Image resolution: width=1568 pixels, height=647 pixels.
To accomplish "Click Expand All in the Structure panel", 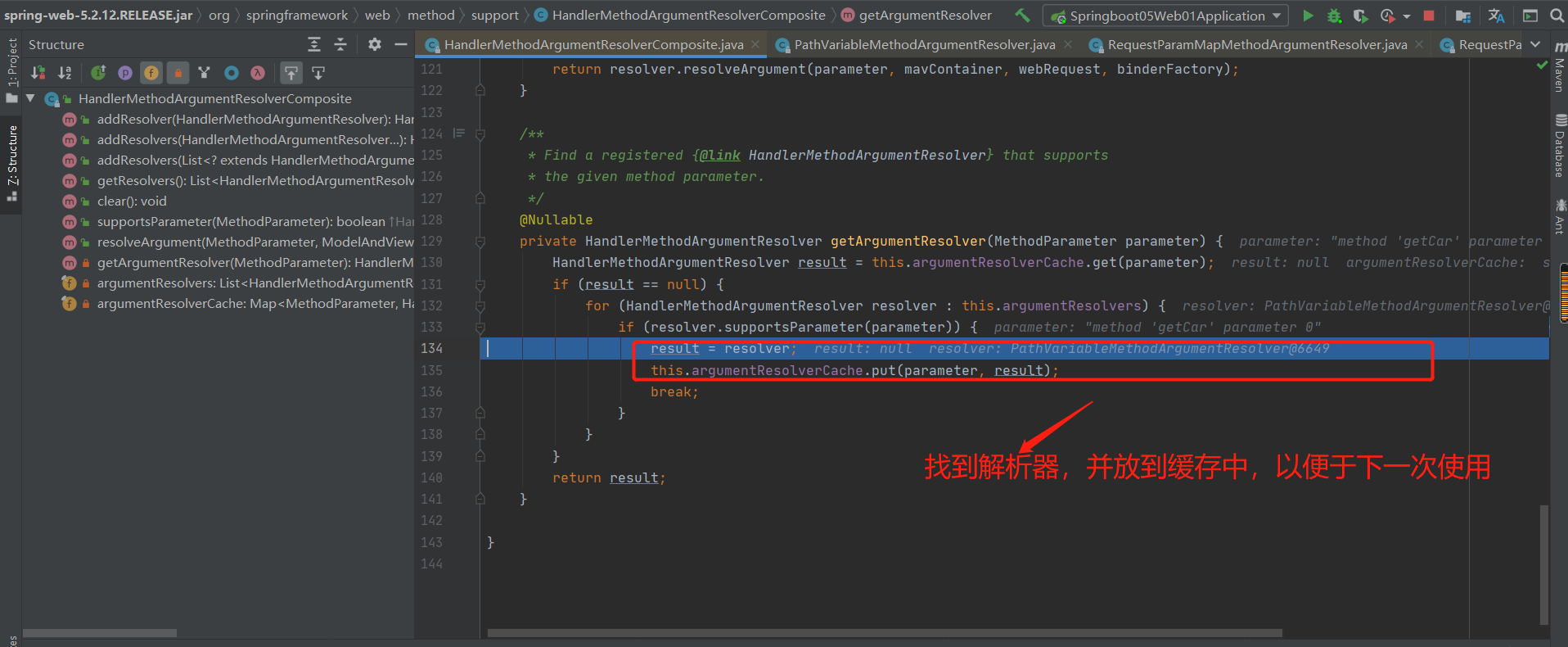I will (314, 44).
